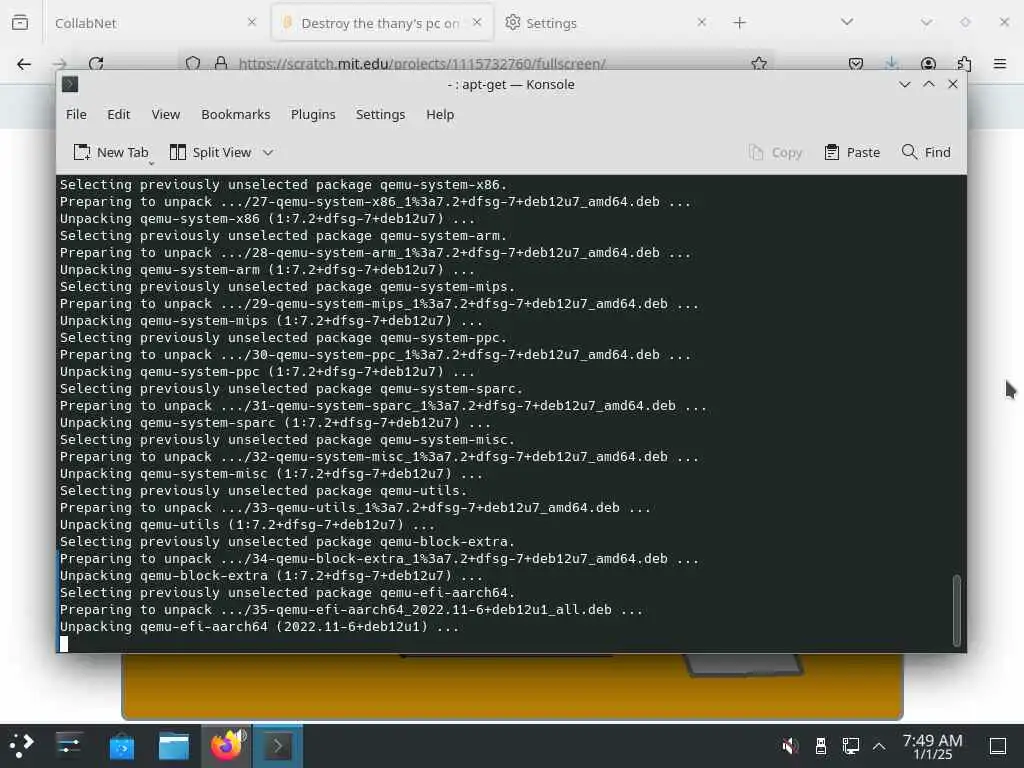The width and height of the screenshot is (1024, 768).
Task: Close the Firefox window
Action: [1004, 22]
